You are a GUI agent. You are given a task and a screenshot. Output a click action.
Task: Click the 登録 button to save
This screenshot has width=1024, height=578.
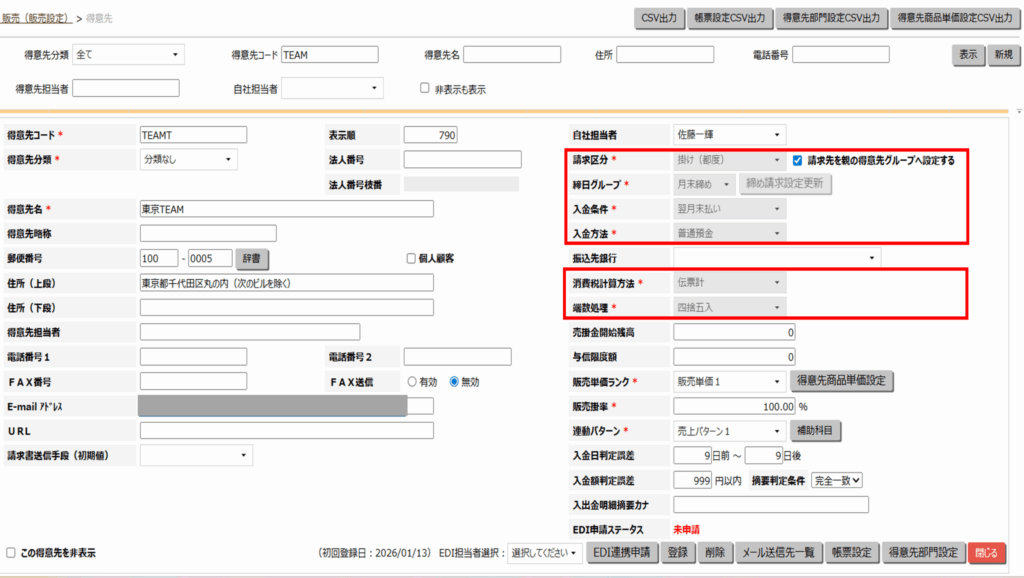(x=677, y=552)
